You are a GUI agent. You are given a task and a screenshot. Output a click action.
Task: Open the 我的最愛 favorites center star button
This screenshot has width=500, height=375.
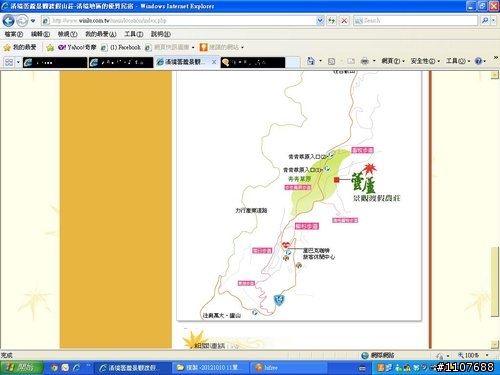tap(20, 47)
